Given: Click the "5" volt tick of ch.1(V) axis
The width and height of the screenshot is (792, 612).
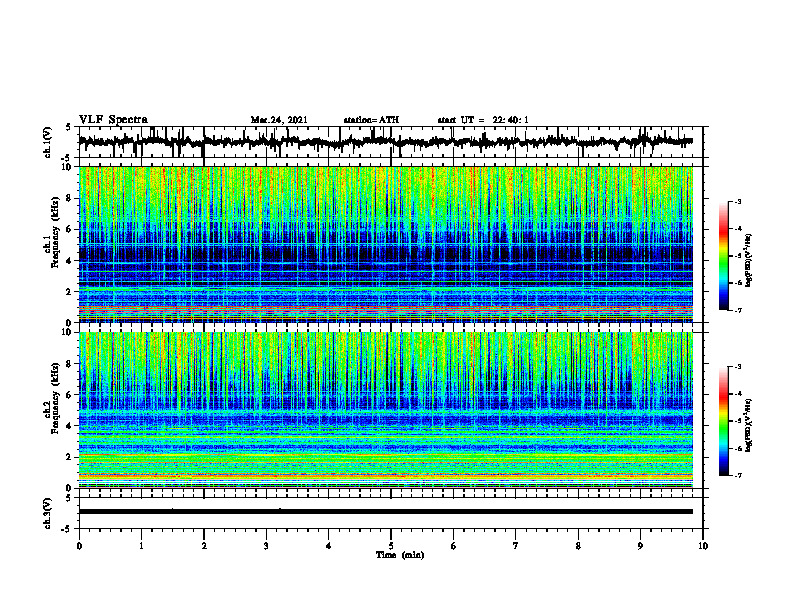Looking at the screenshot, I should [x=68, y=127].
